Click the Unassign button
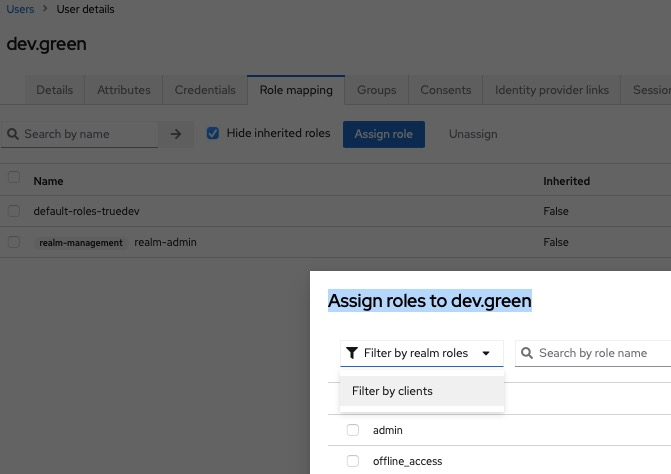 point(473,134)
